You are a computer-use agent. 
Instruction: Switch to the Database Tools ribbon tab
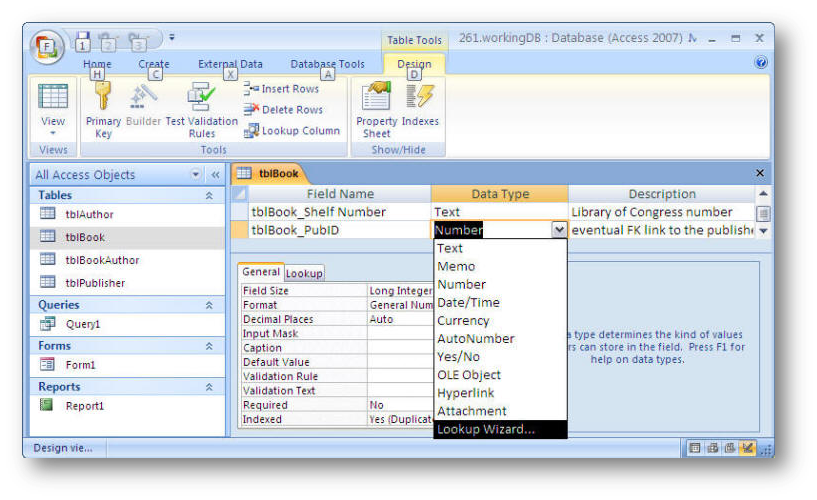(x=327, y=64)
